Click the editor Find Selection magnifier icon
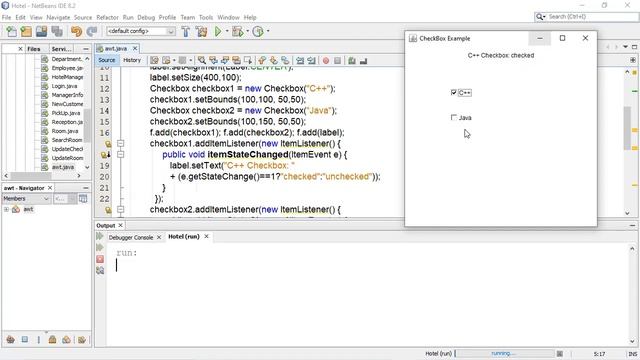The height and width of the screenshot is (360, 640). (x=202, y=60)
